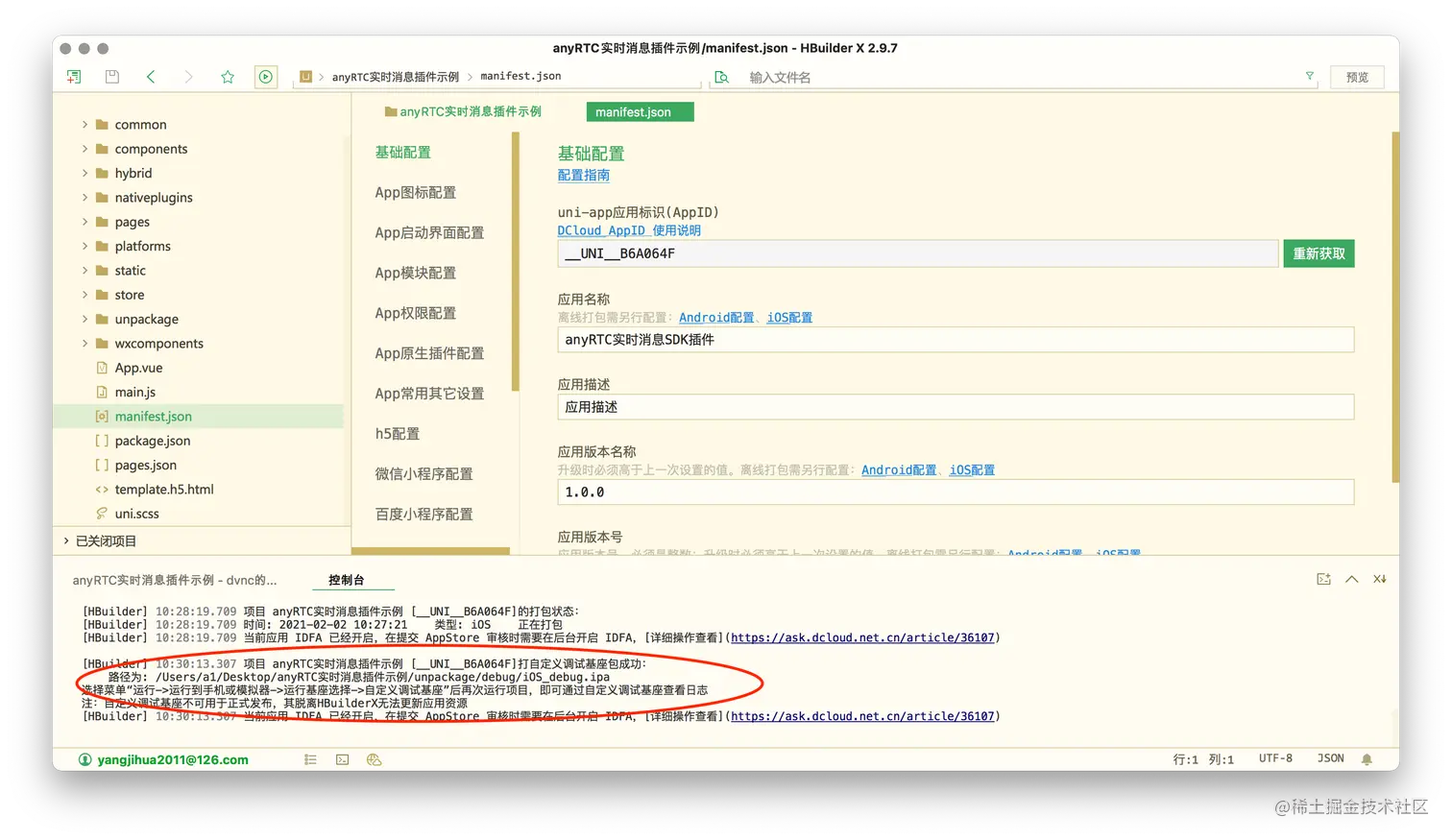Expand the static folder

pyautogui.click(x=85, y=271)
